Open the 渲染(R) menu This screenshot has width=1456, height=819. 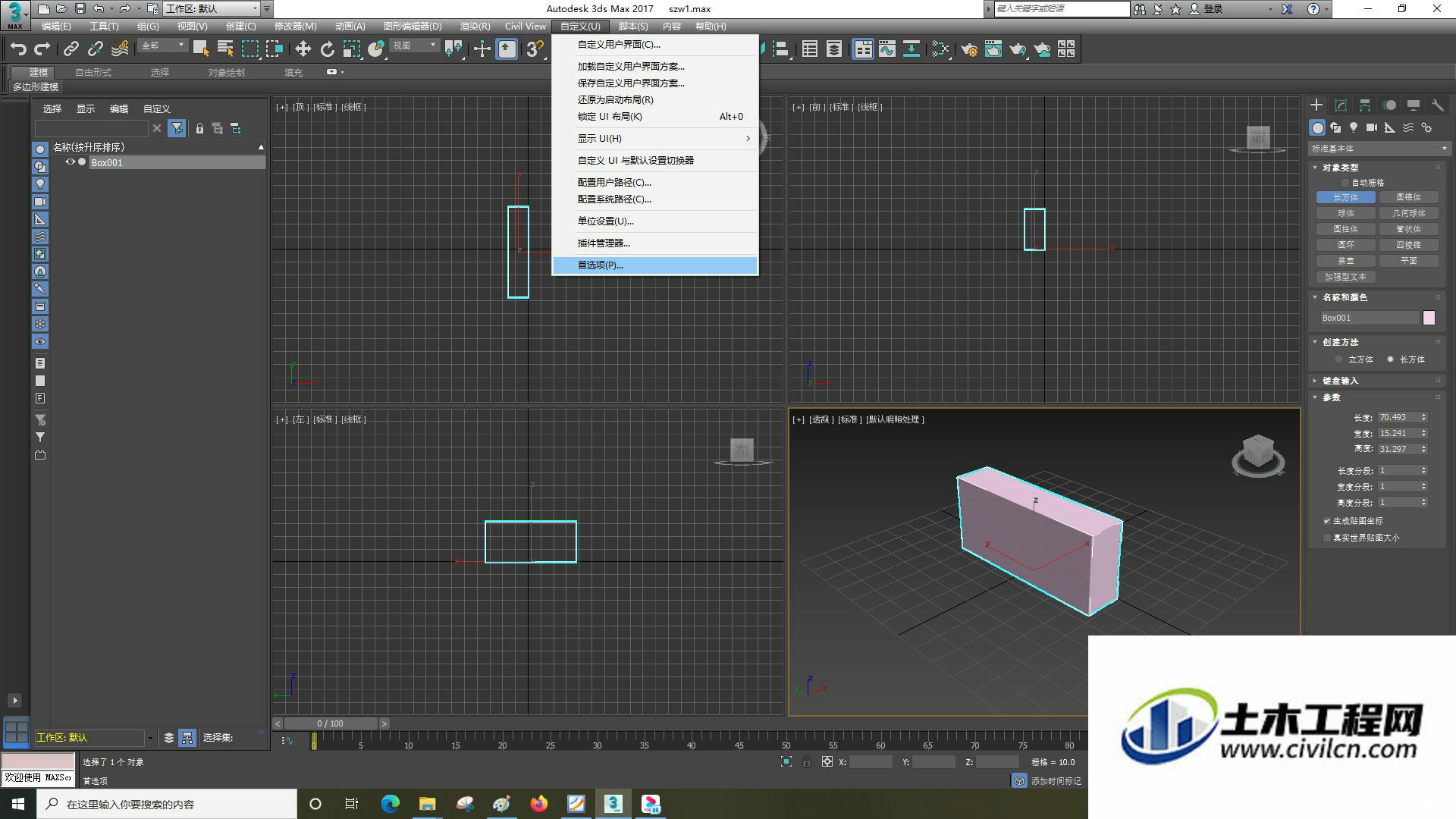(x=475, y=27)
